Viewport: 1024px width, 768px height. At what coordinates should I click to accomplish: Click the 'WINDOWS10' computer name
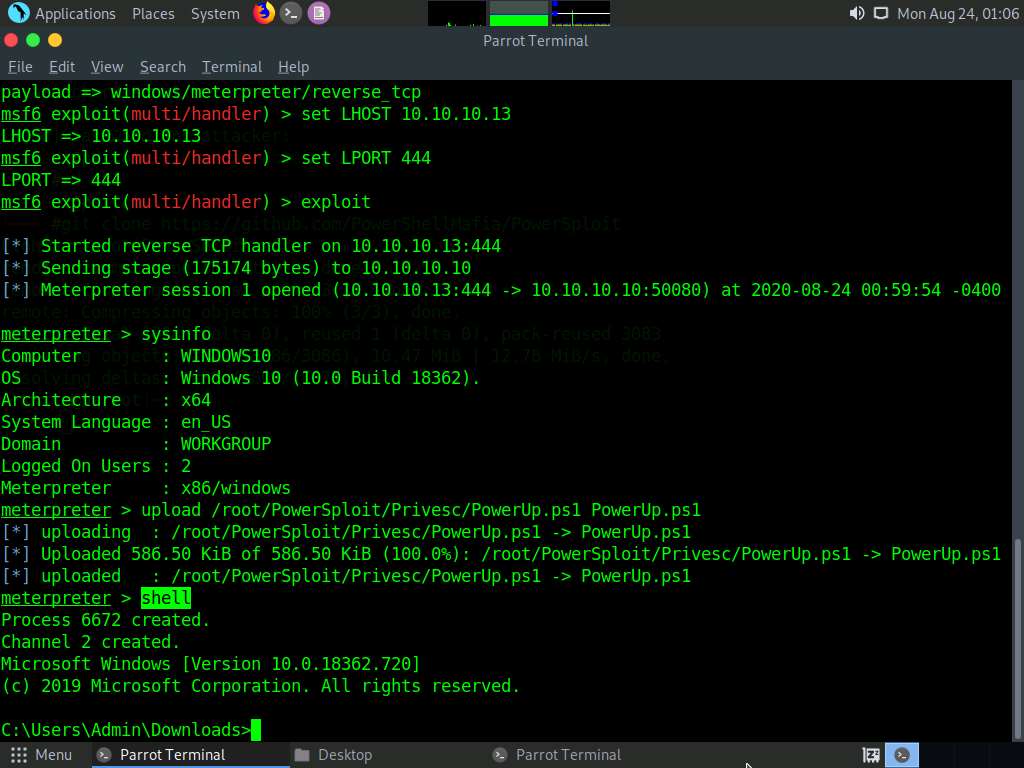point(225,356)
